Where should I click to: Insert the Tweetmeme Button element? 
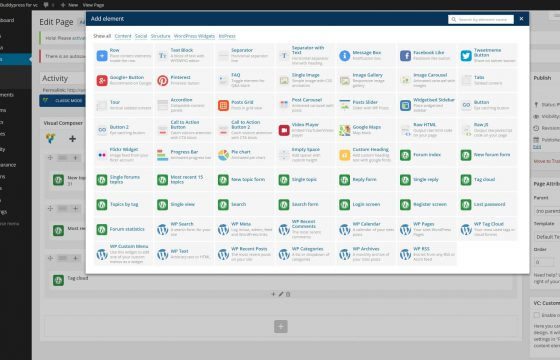click(488, 56)
